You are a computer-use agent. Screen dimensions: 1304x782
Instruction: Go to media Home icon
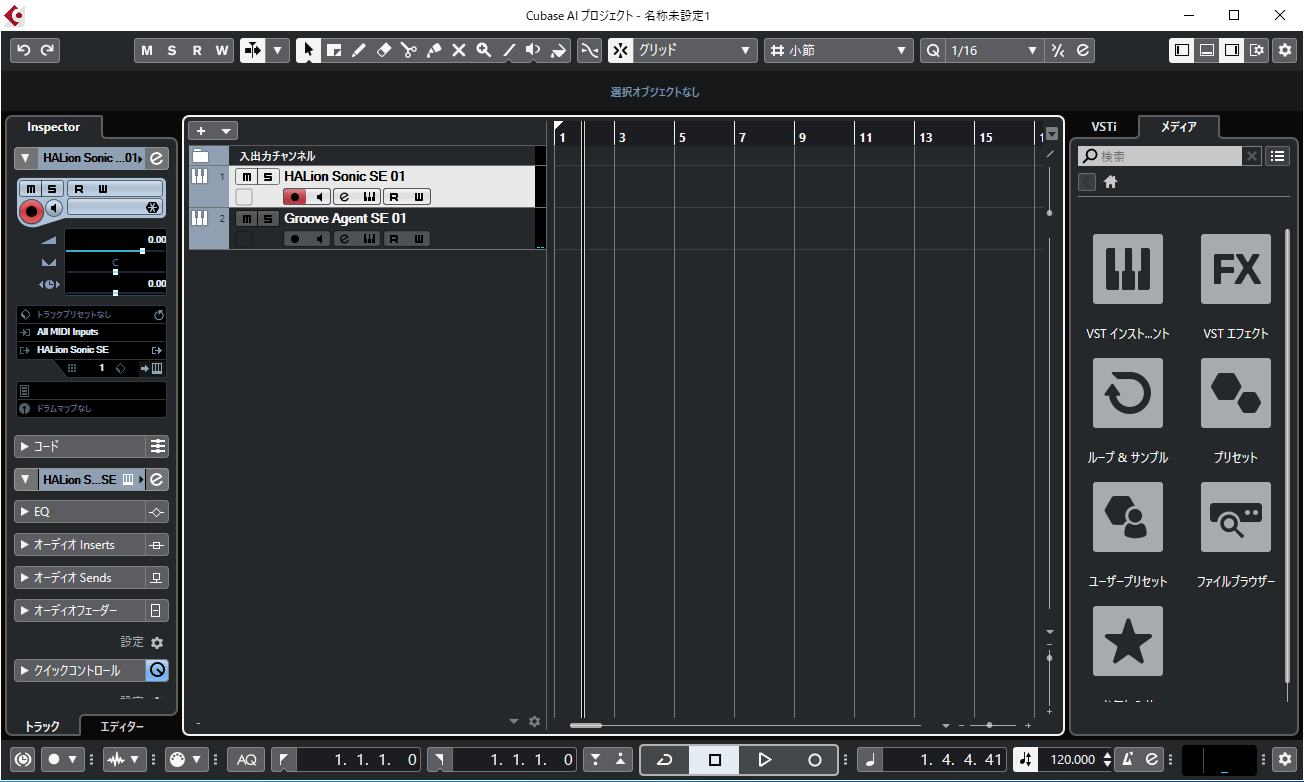coord(1110,182)
